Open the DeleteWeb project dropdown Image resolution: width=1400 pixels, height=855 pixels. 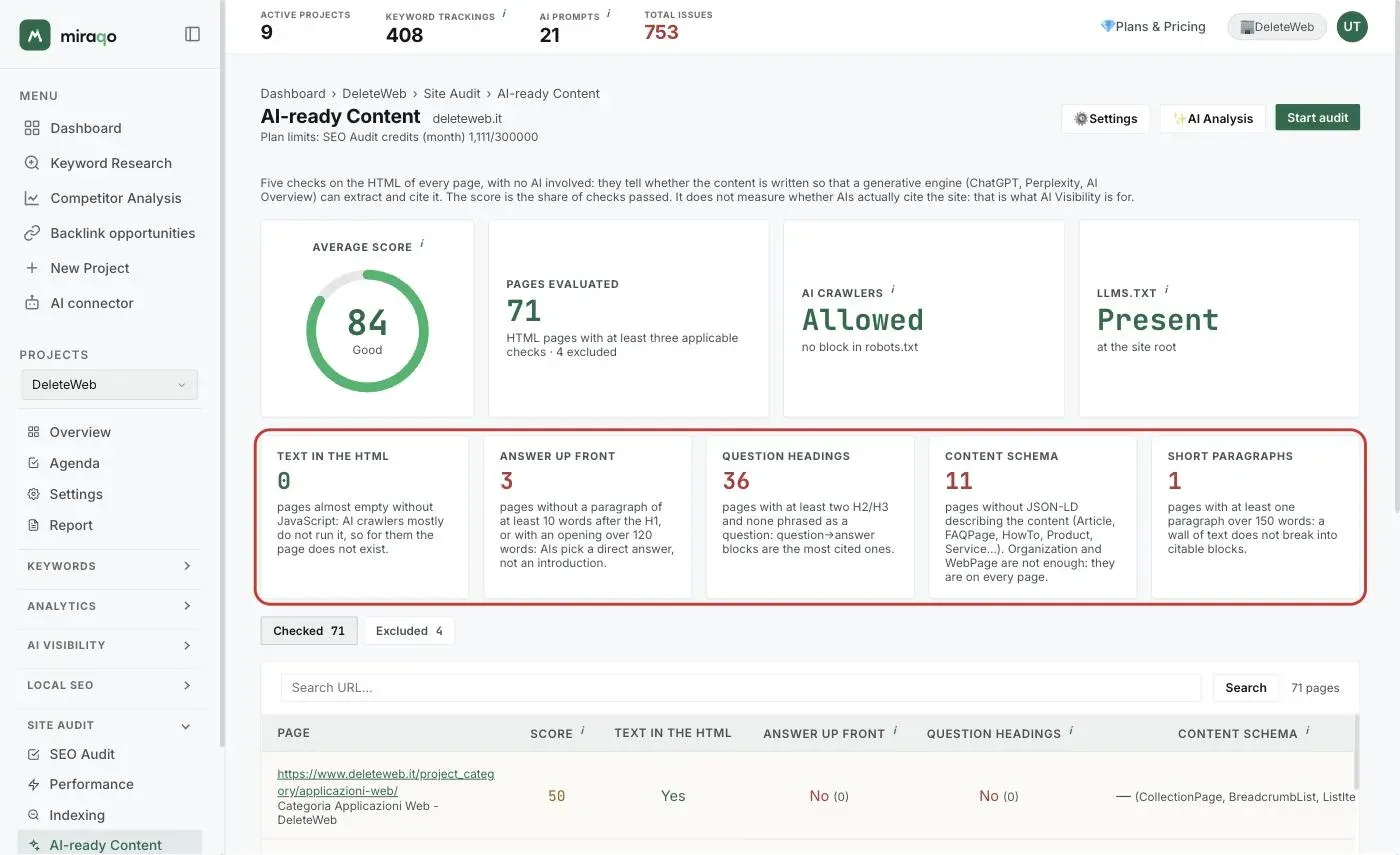(x=110, y=384)
